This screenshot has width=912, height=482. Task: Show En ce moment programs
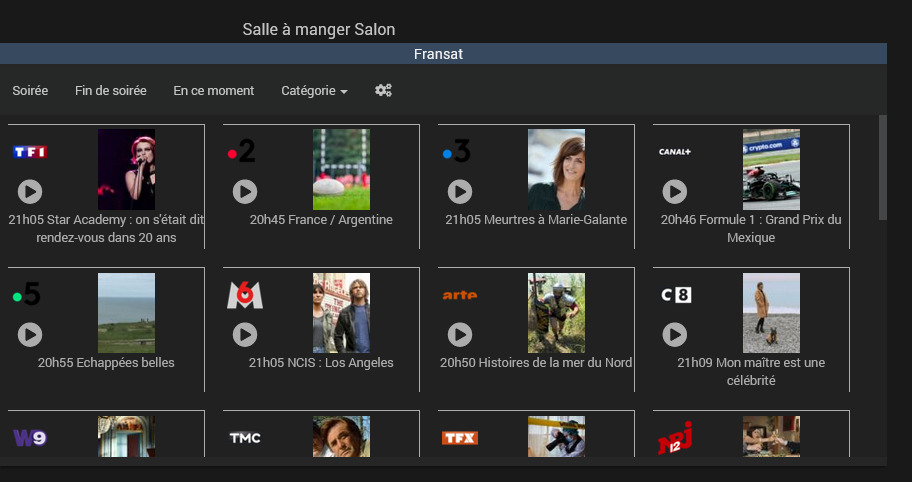213,91
